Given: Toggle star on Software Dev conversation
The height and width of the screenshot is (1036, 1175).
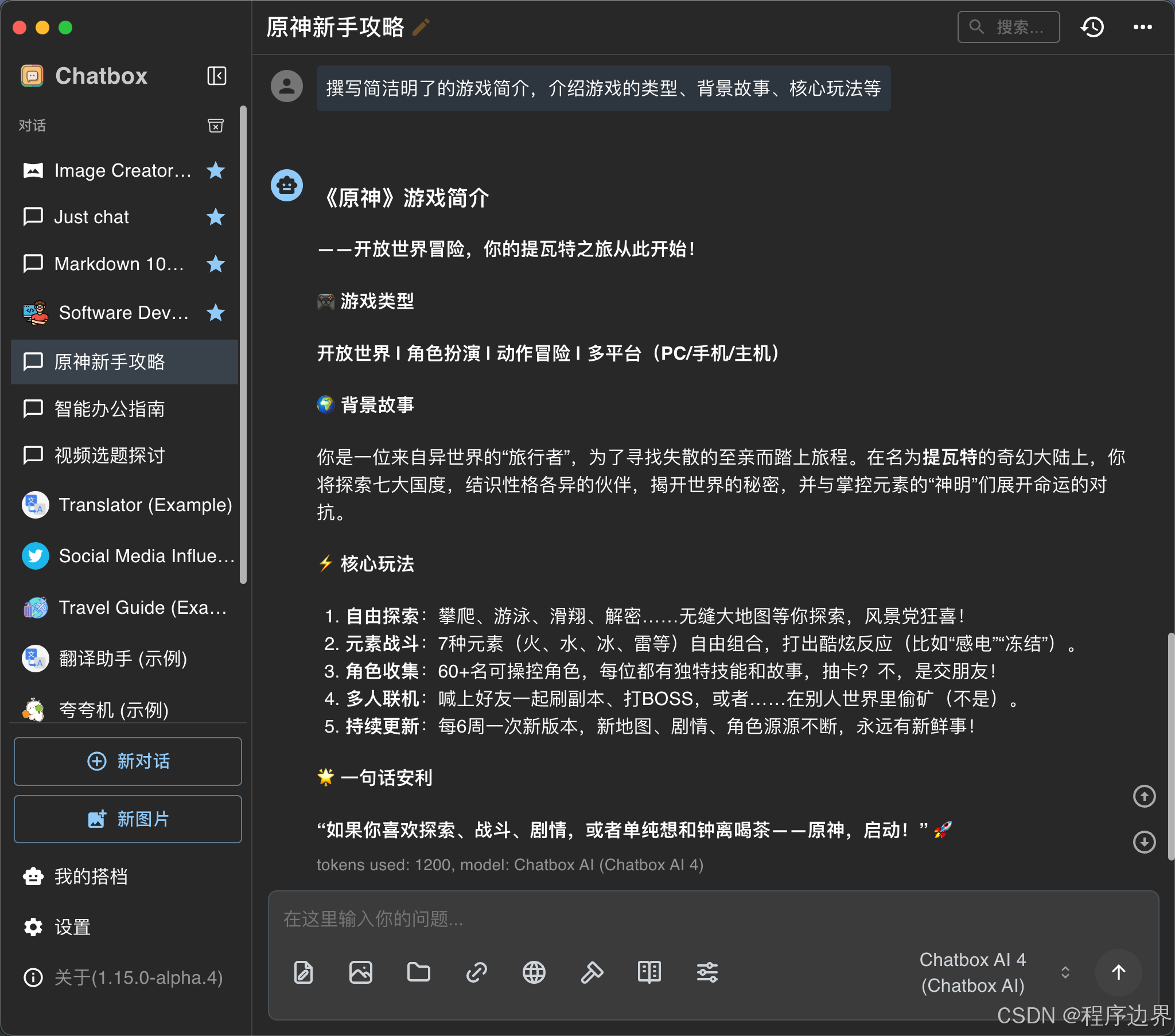Looking at the screenshot, I should coord(216,313).
